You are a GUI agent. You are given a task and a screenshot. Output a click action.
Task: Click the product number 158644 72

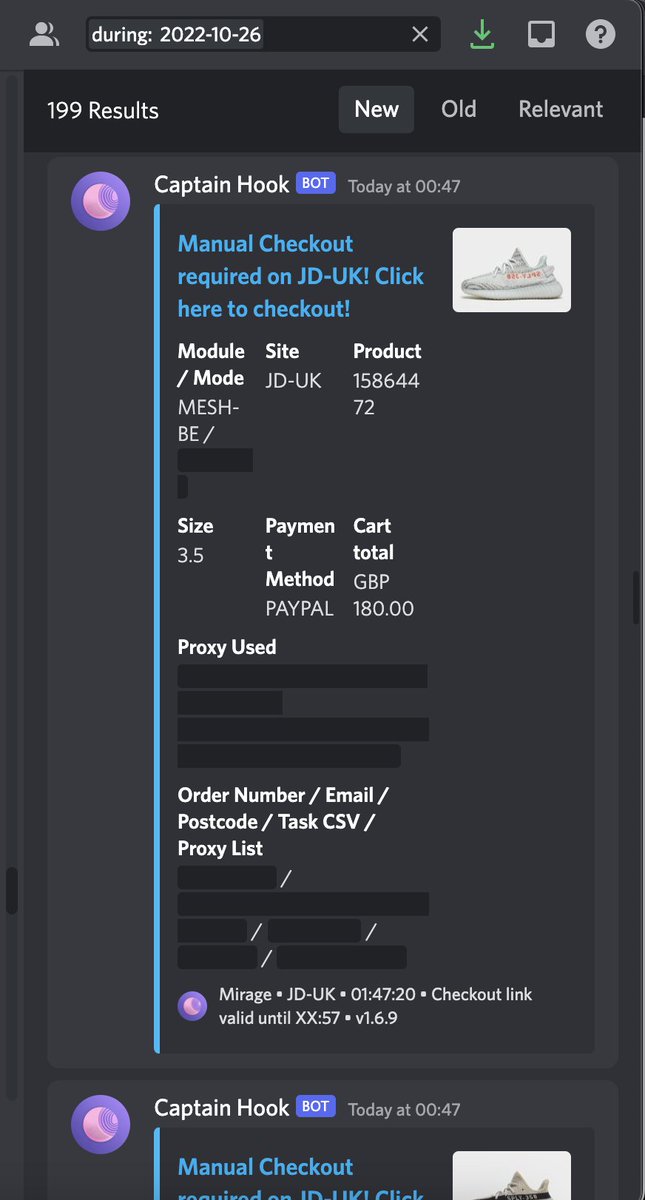click(386, 394)
